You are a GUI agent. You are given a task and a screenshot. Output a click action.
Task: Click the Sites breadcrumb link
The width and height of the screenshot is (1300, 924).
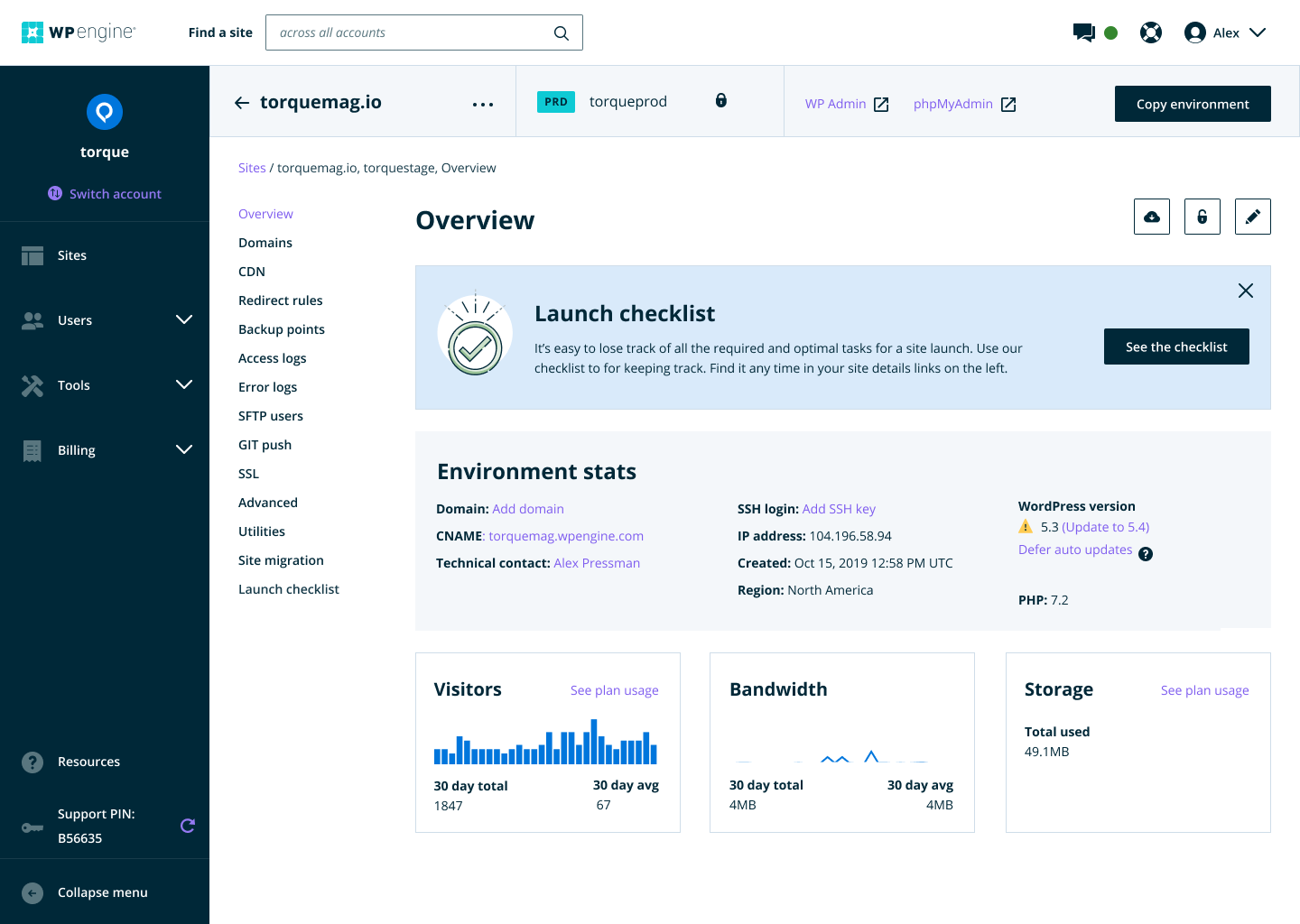click(x=252, y=168)
